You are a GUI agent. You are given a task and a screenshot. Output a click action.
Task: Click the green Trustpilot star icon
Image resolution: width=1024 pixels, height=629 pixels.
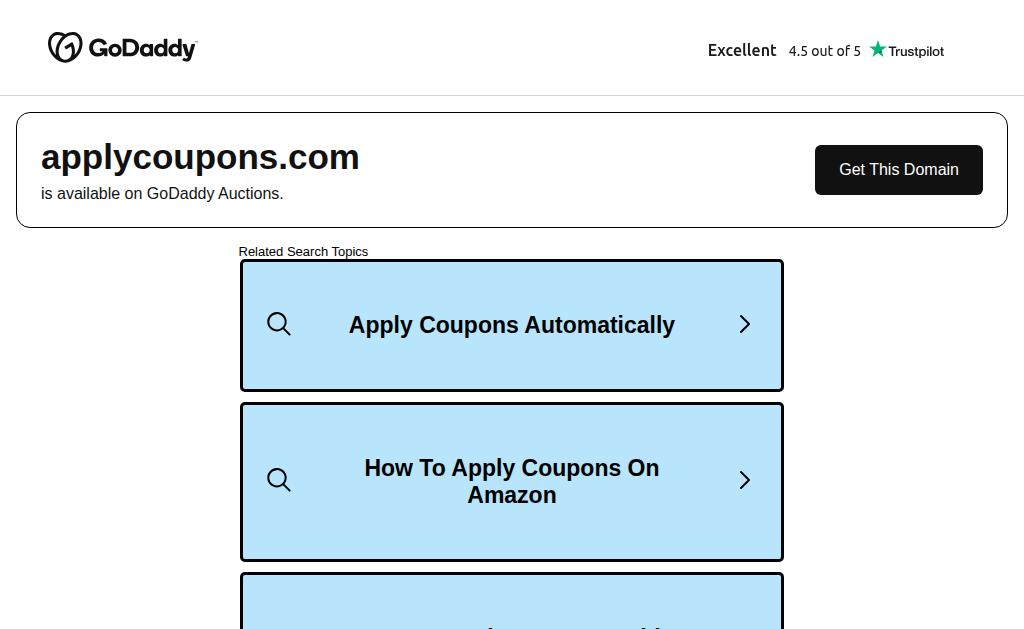click(878, 49)
